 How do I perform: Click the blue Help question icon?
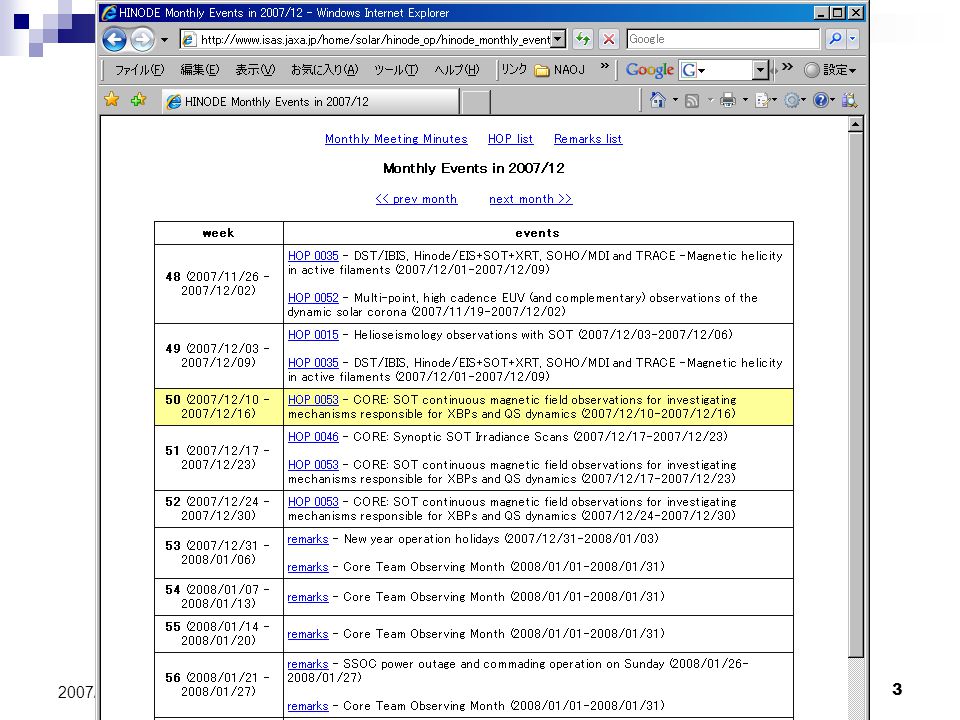coord(822,100)
